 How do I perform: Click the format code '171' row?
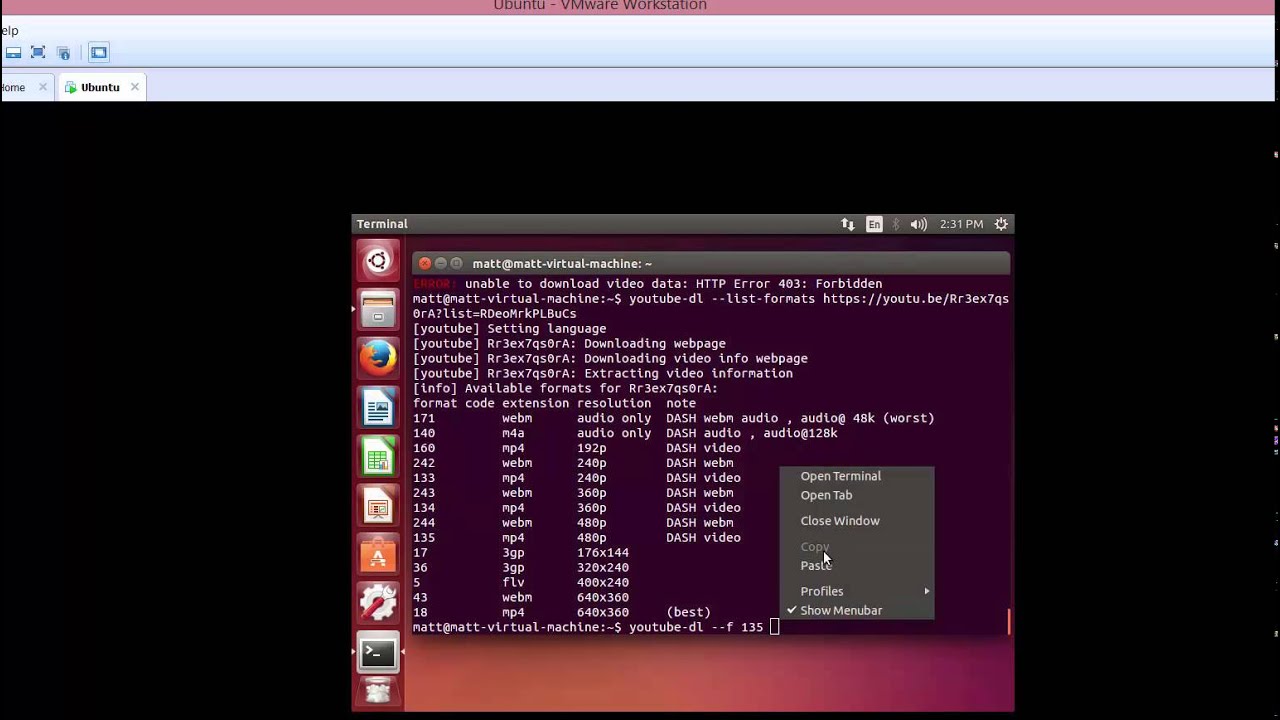673,418
